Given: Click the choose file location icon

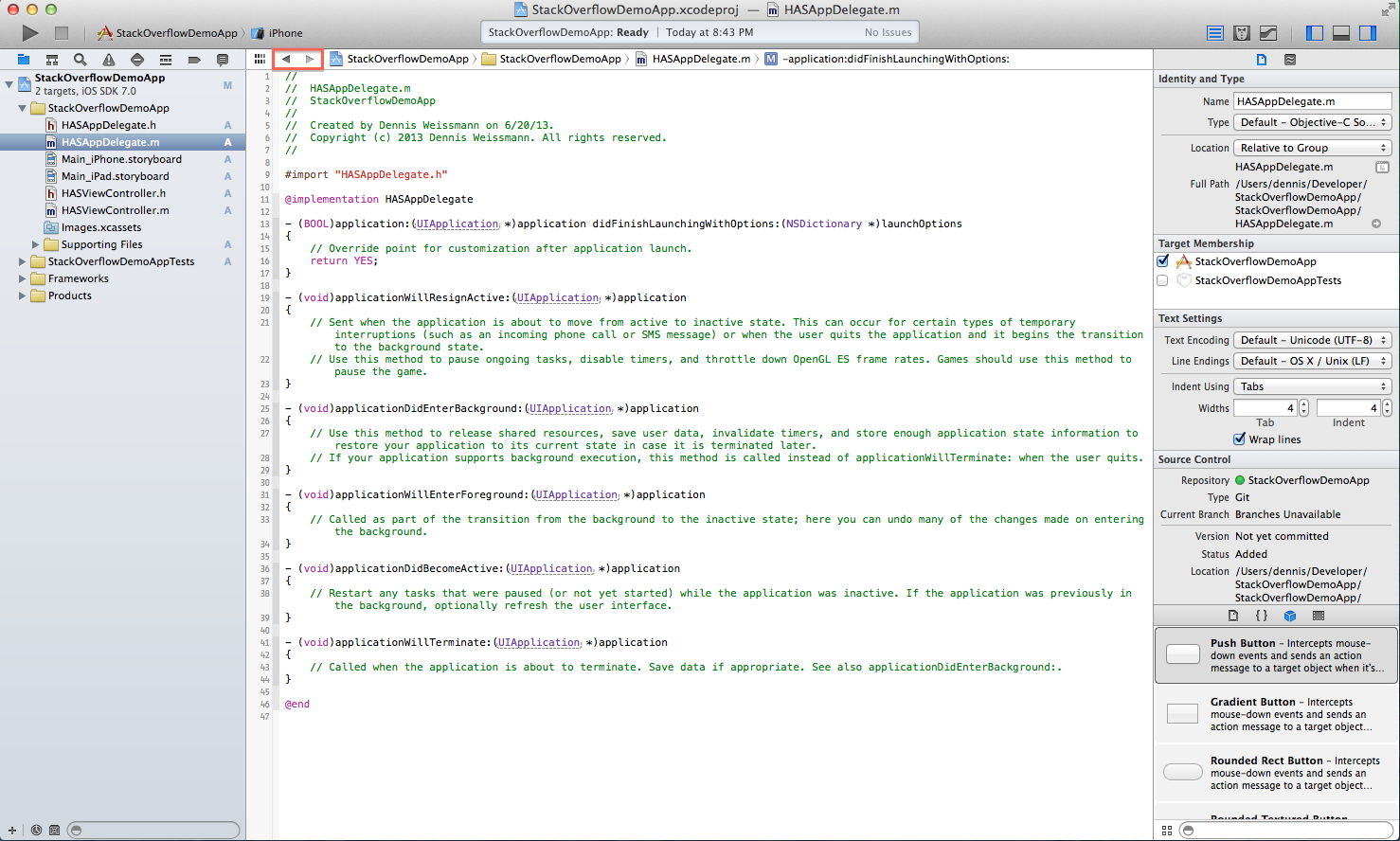Looking at the screenshot, I should click(1383, 167).
